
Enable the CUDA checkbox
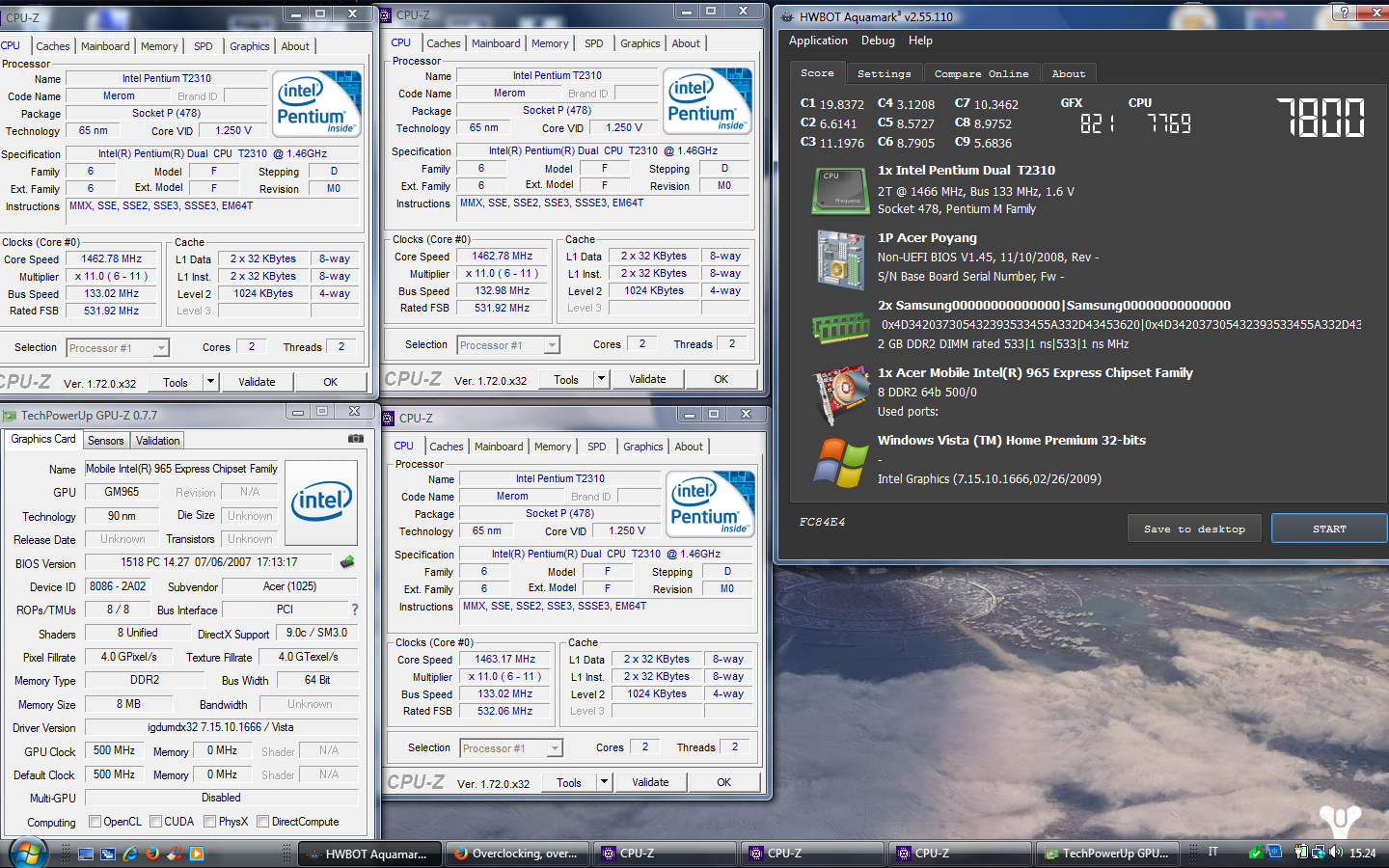(155, 822)
